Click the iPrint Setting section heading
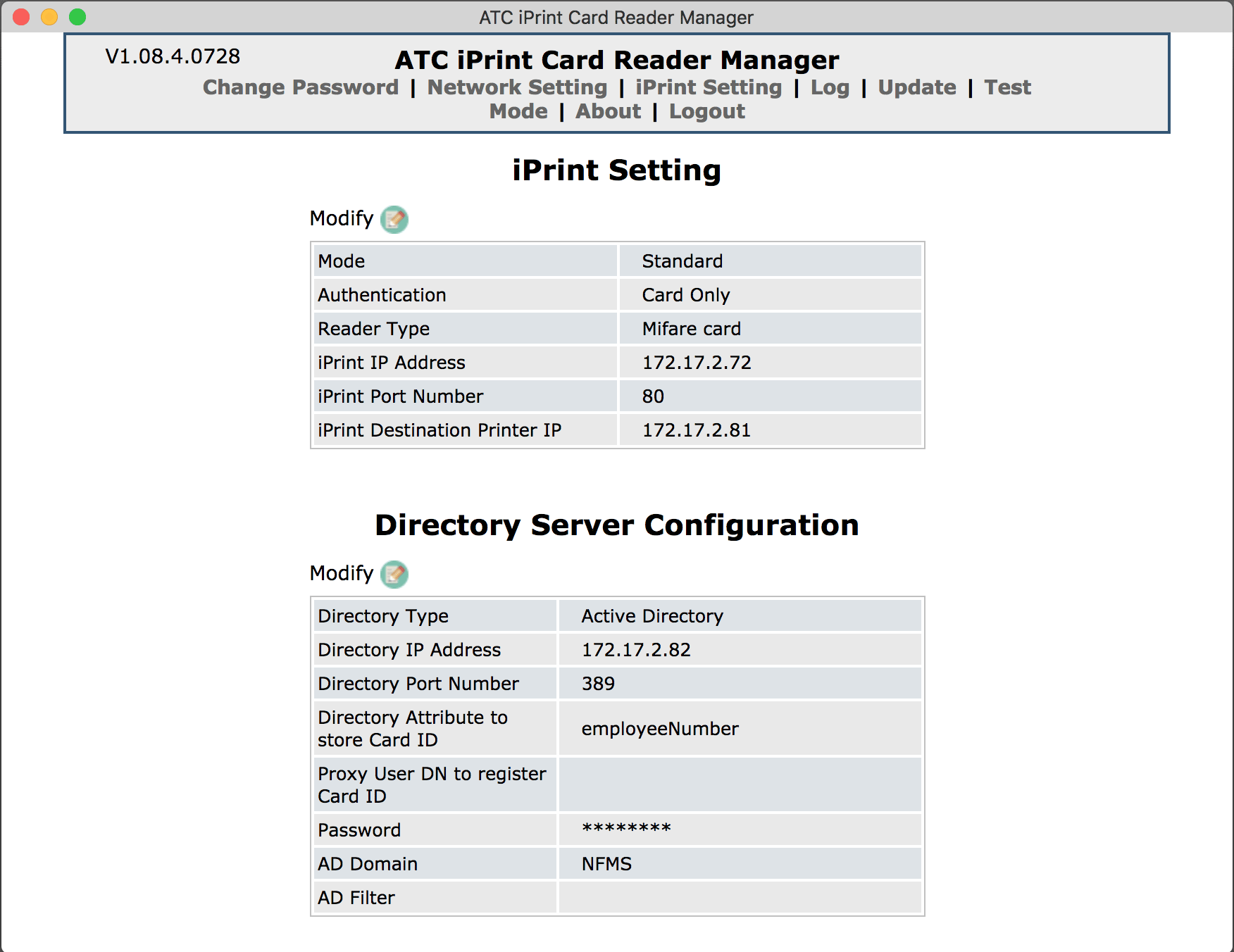Viewport: 1234px width, 952px height. pyautogui.click(x=616, y=170)
